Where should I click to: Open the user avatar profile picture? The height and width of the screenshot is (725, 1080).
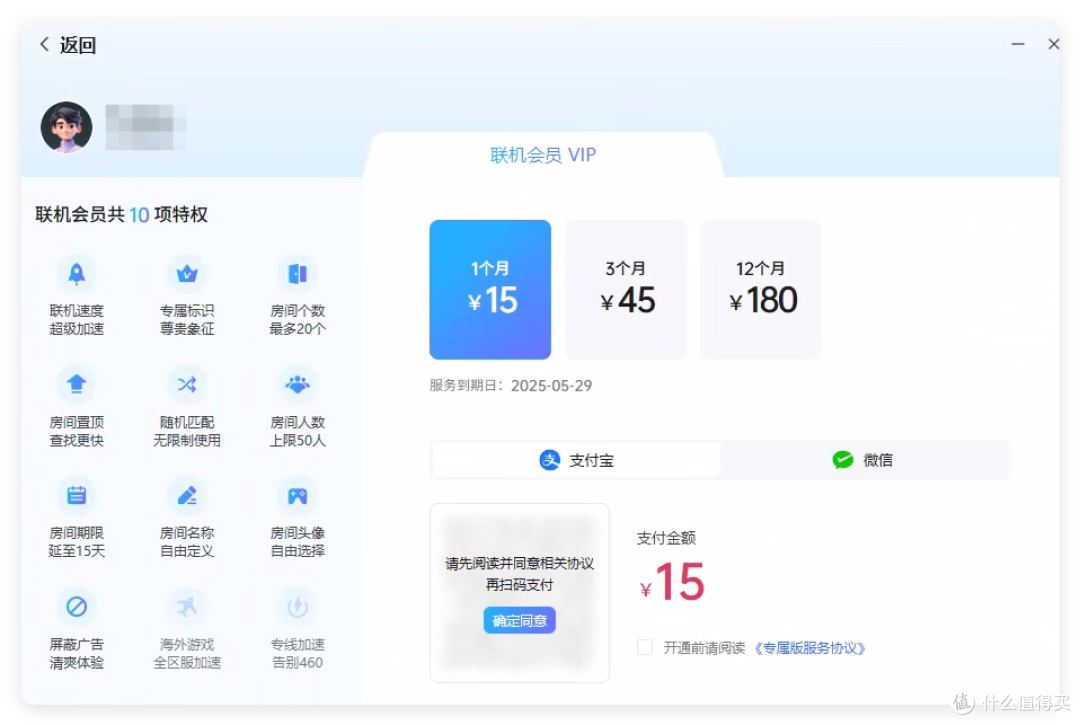point(67,127)
